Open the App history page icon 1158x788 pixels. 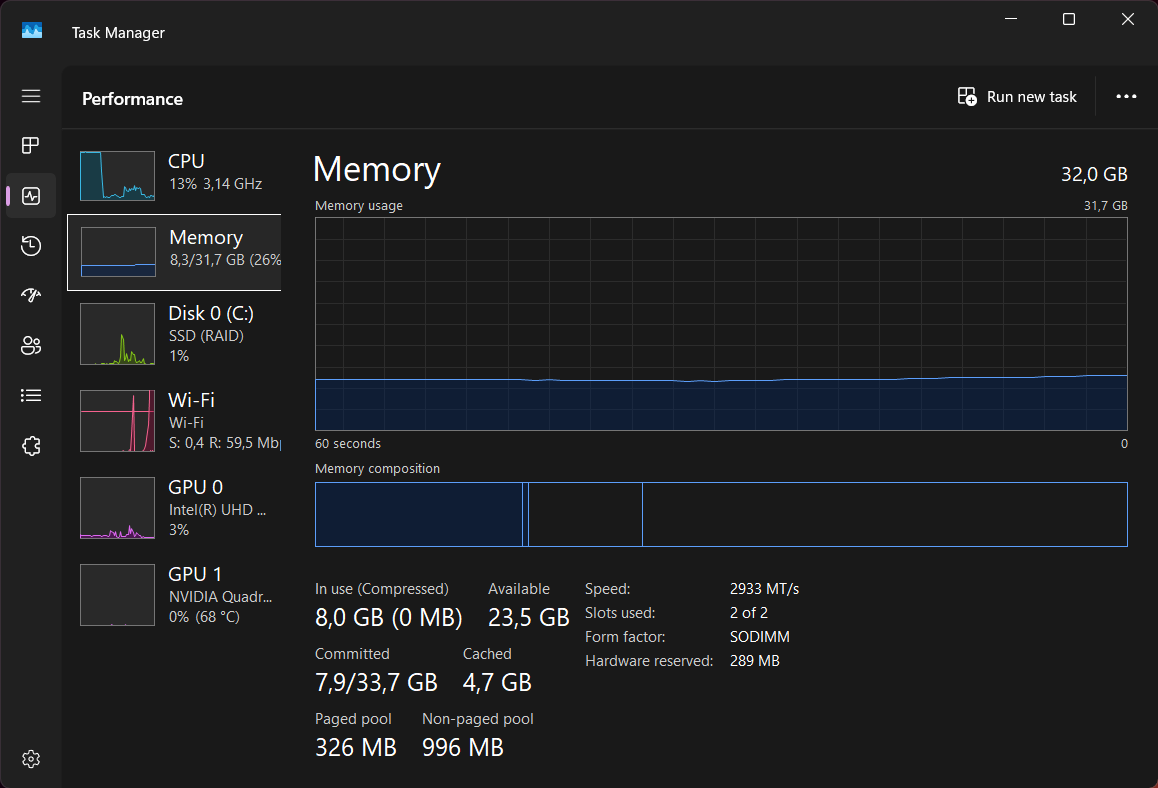[31, 246]
